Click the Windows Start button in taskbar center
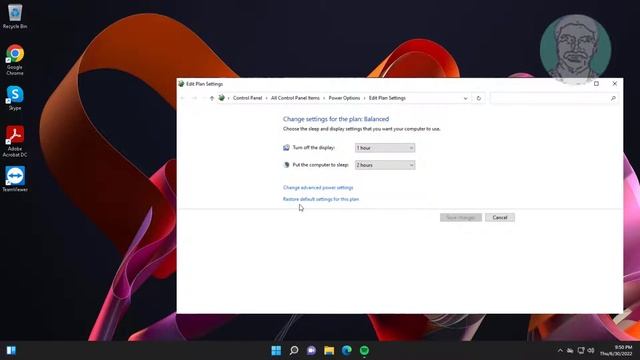Screen dimensions: 640x360 point(276,350)
